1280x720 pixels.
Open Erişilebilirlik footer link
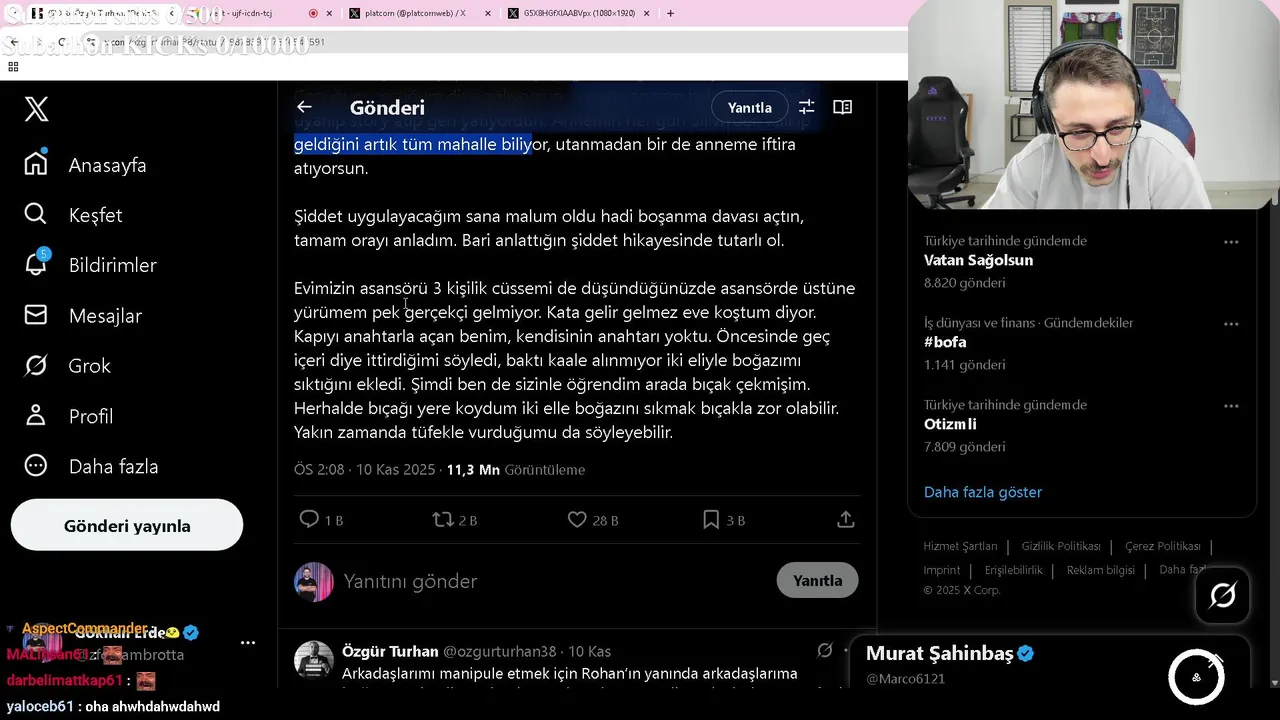(x=1014, y=570)
